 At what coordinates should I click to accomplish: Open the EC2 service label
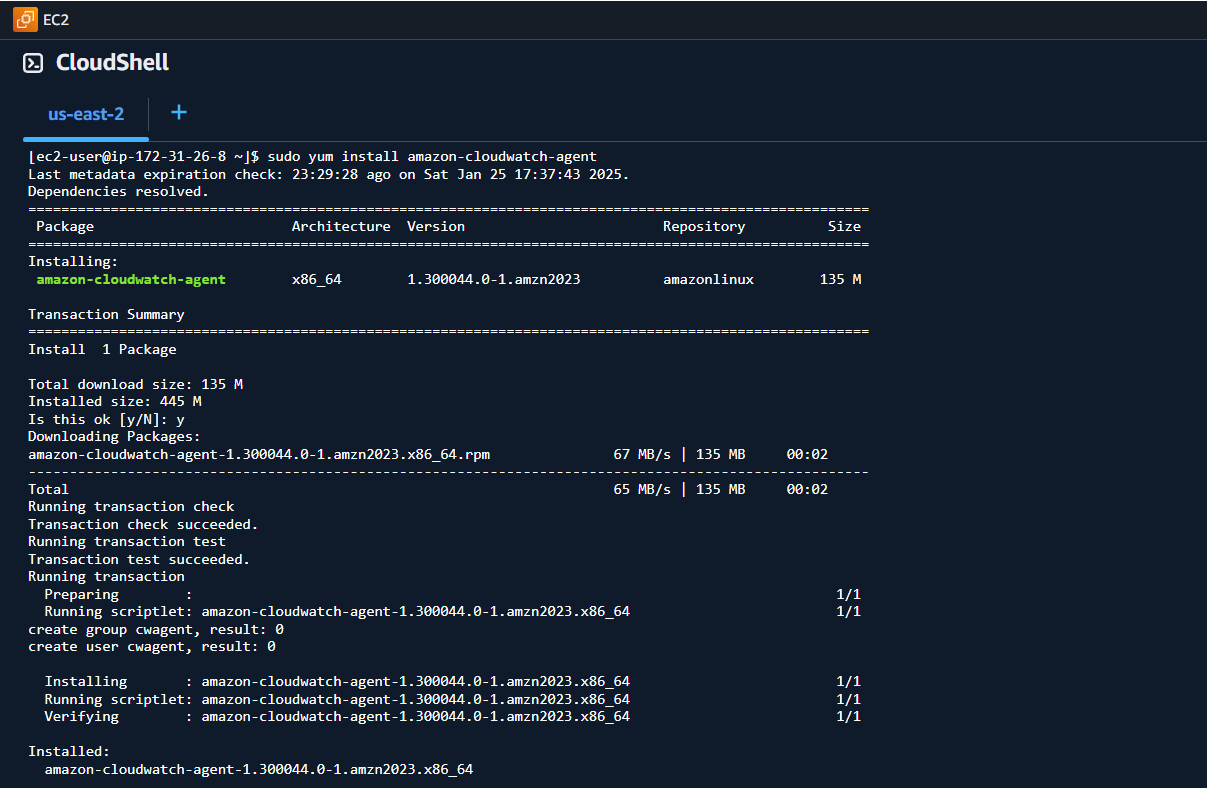coord(56,20)
